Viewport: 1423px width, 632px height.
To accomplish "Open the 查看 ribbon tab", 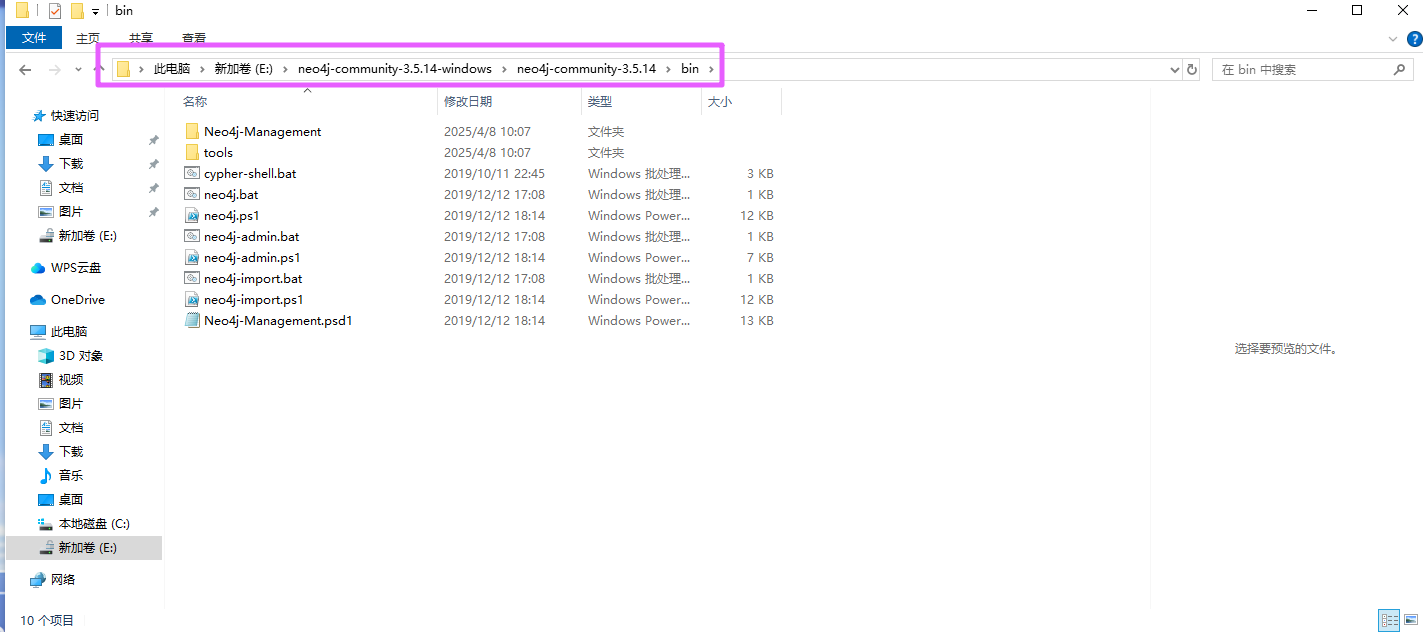I will point(194,38).
